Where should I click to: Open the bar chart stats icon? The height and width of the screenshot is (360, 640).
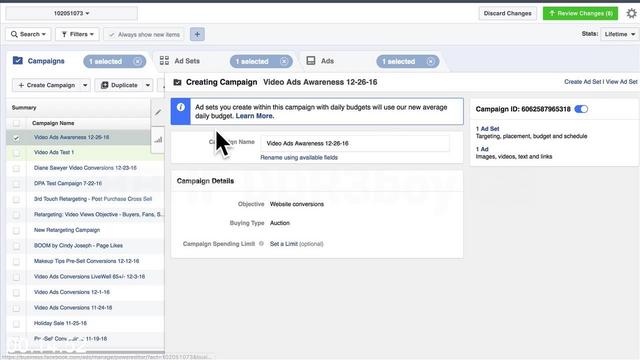158,140
